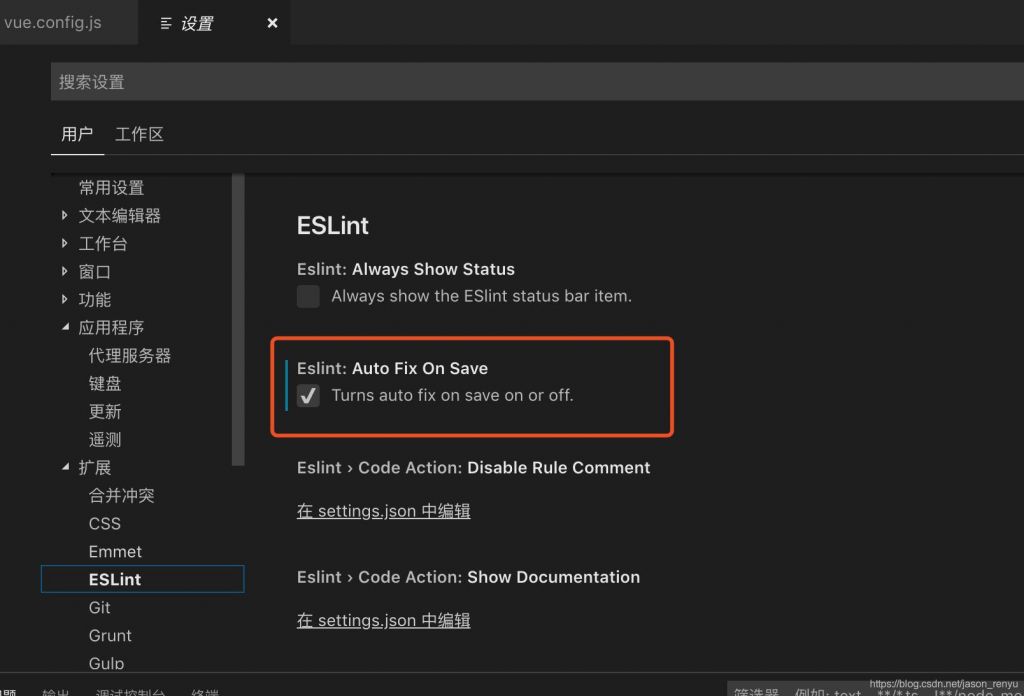
Task: Click the 设置 tab list icon
Action: click(166, 24)
